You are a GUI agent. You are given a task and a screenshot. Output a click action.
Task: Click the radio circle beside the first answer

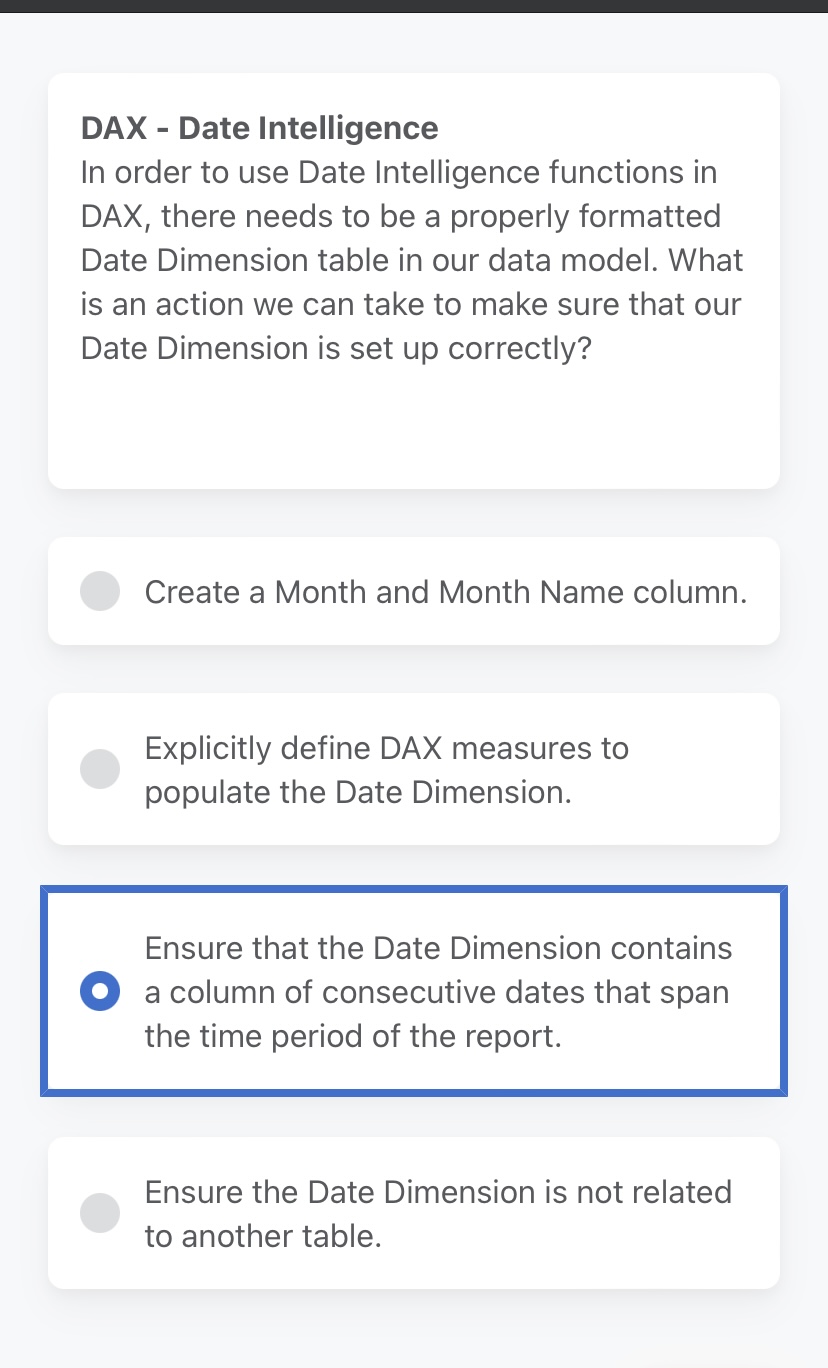(100, 592)
